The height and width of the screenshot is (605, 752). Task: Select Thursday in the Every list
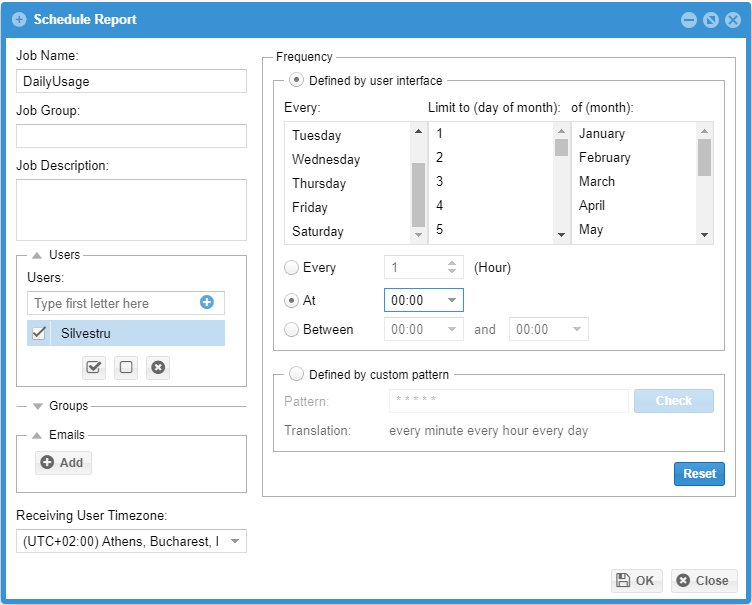click(319, 184)
